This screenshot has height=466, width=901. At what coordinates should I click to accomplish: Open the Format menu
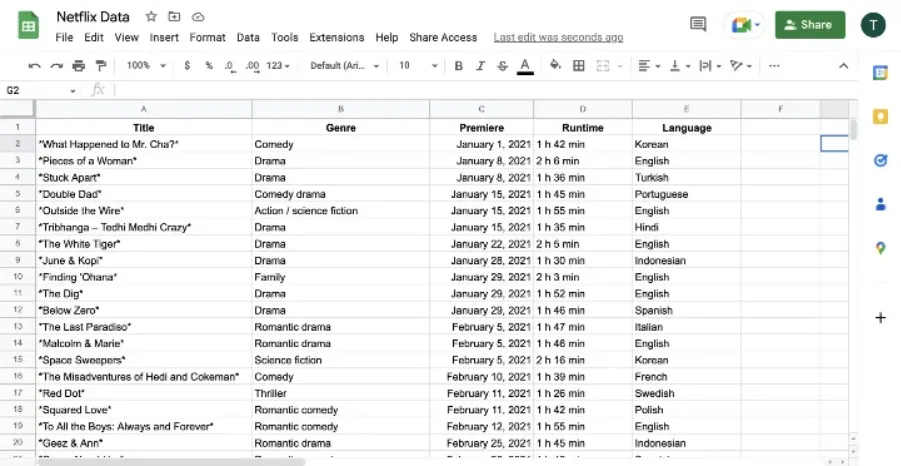pos(207,37)
